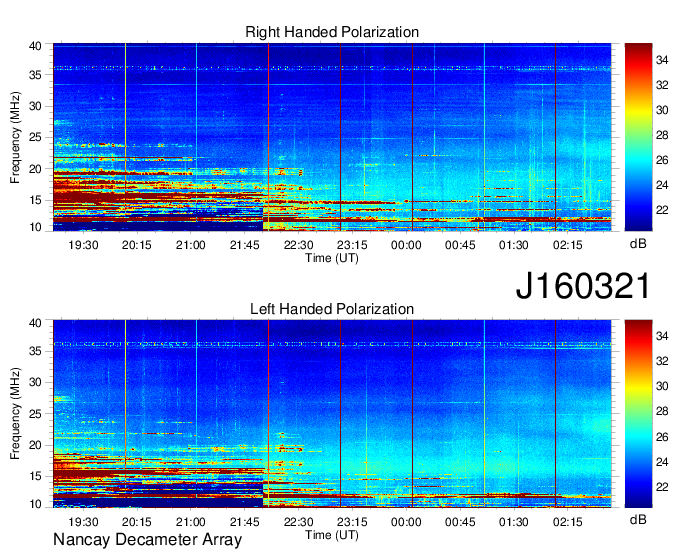
Task: Click "25" frequency tick of Left Handed plot
Action: [x=35, y=414]
